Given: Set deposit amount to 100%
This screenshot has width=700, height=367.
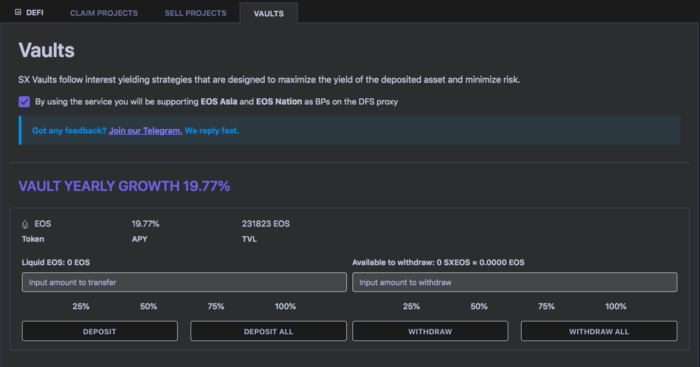Looking at the screenshot, I should point(285,306).
